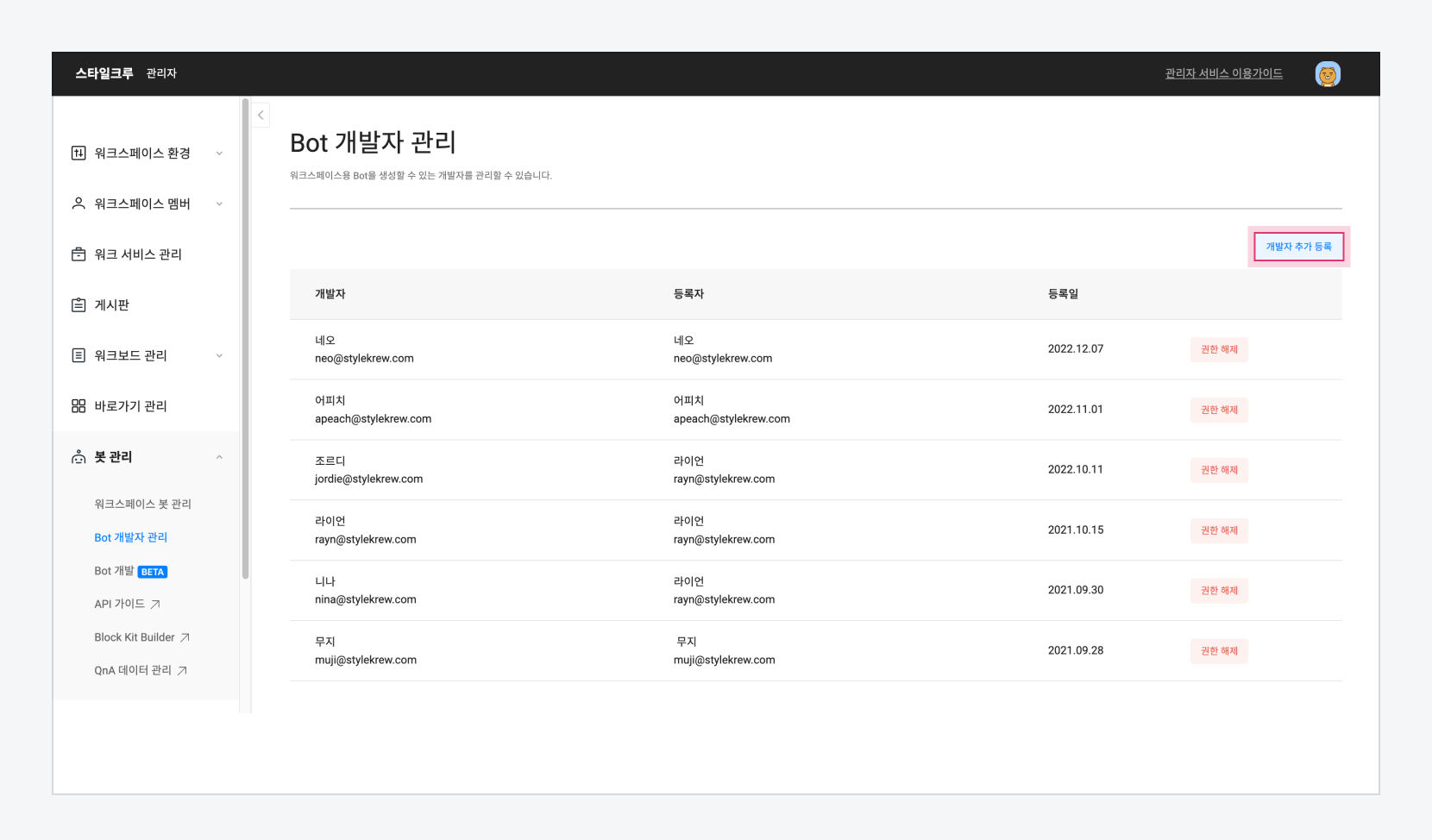The height and width of the screenshot is (840, 1432).
Task: Open the 관리자 서비스 이용가이드 link
Action: point(1223,73)
